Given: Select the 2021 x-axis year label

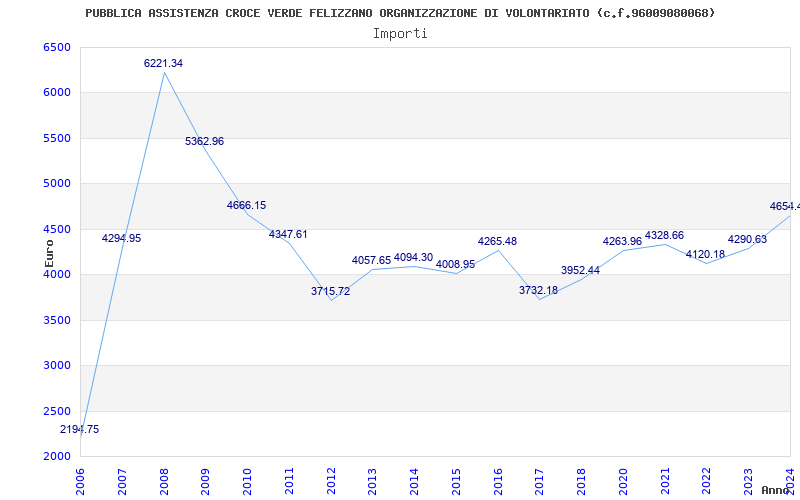Looking at the screenshot, I should click(665, 481).
